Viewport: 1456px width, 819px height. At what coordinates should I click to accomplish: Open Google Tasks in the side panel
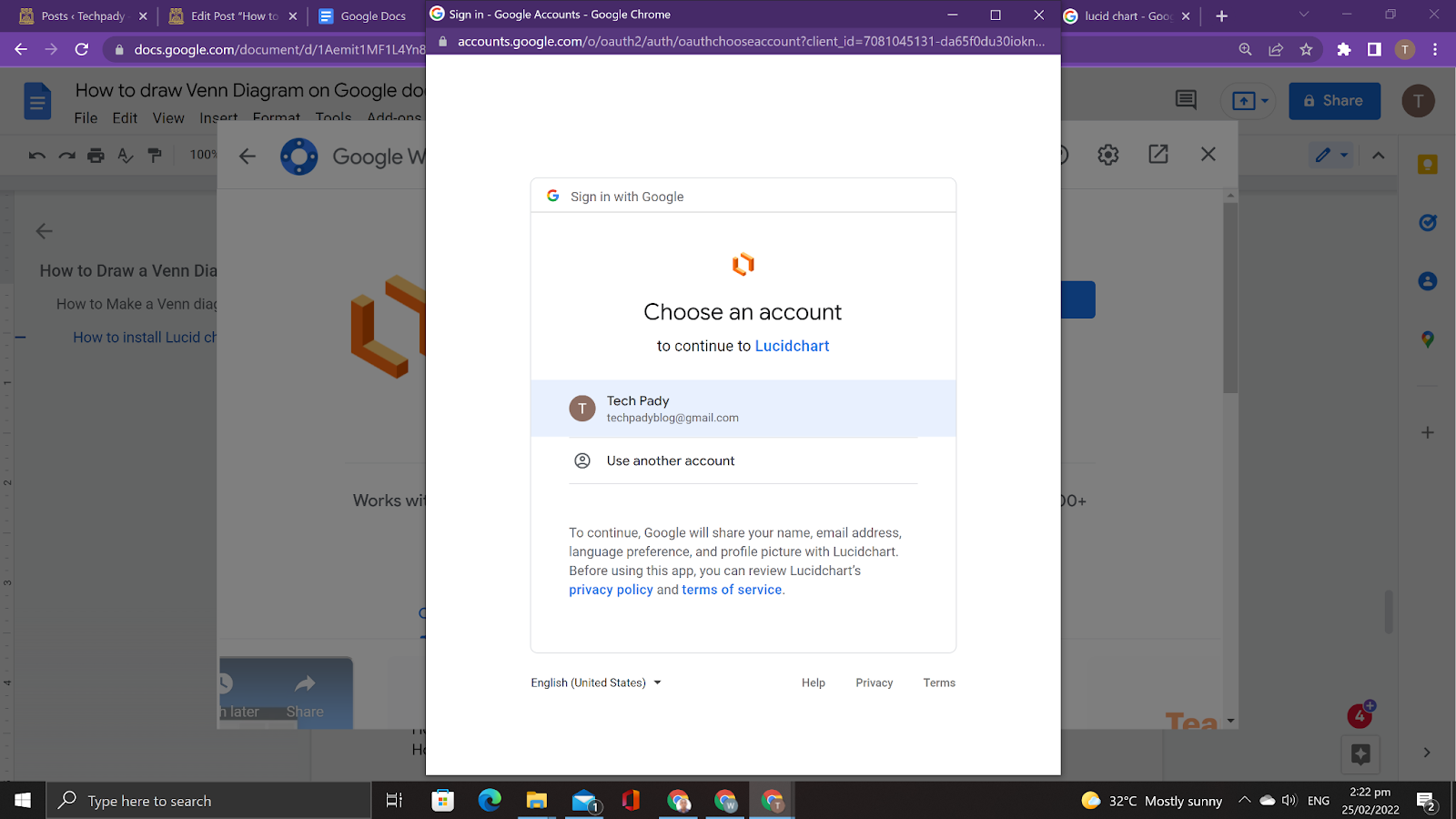1428,223
